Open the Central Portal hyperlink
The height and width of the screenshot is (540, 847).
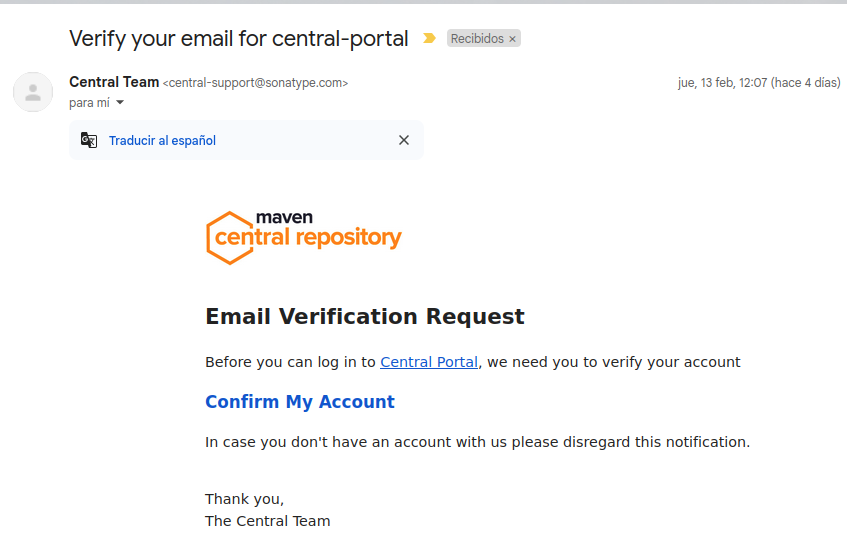click(429, 362)
